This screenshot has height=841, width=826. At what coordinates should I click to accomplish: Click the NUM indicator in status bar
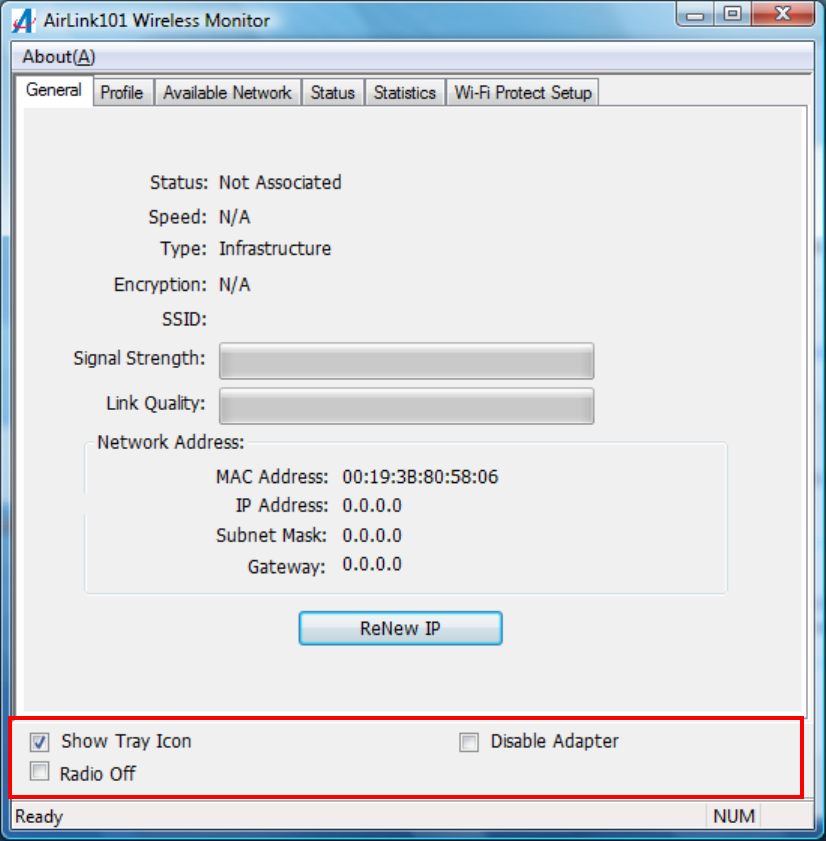[734, 816]
